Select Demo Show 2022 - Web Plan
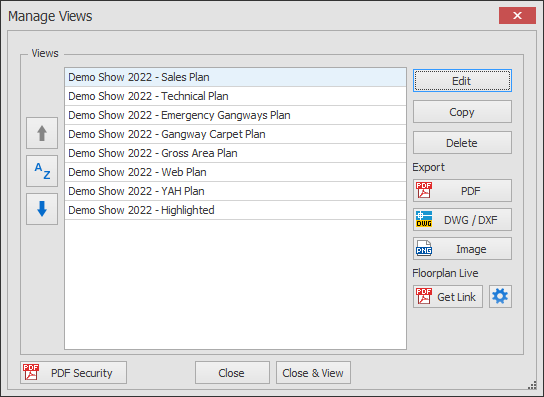The image size is (544, 397). click(x=235, y=172)
